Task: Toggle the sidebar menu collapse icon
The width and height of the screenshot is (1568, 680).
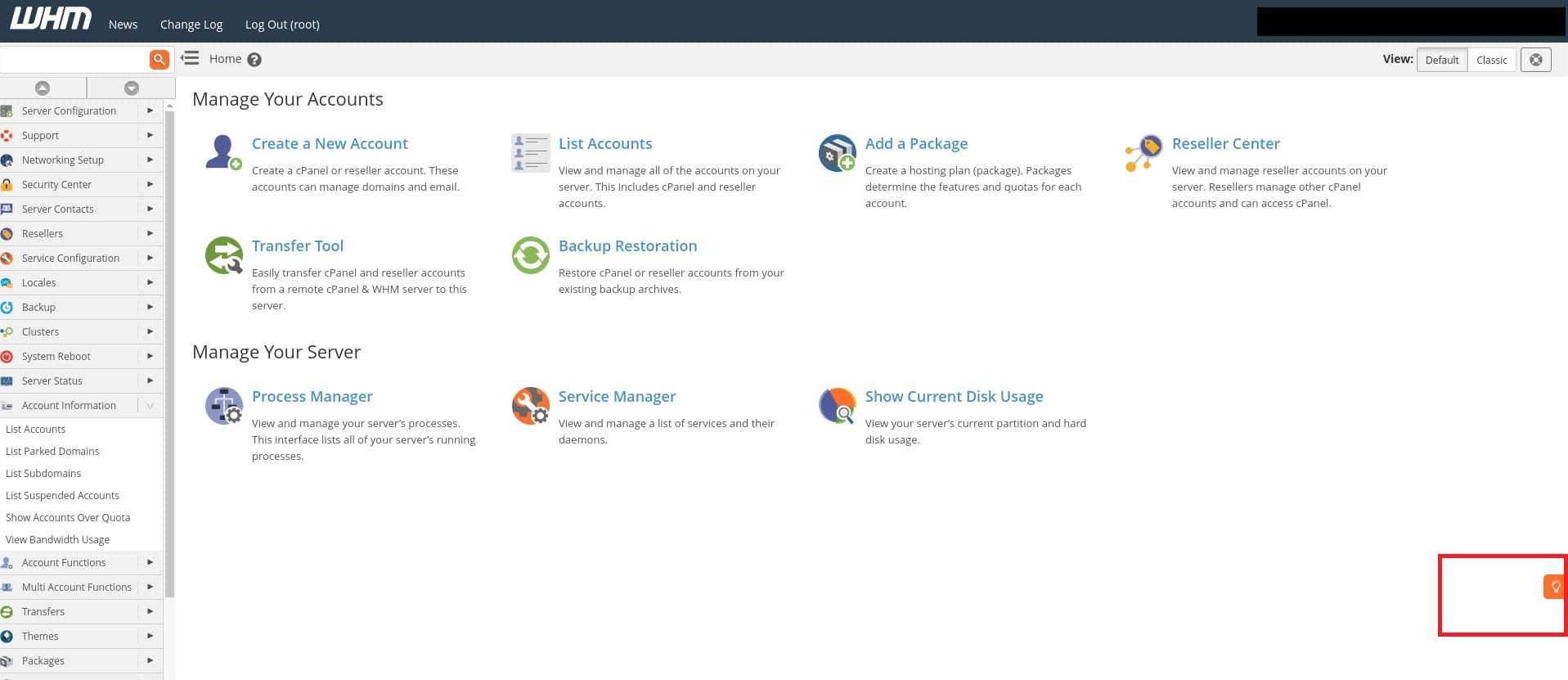Action: click(190, 58)
